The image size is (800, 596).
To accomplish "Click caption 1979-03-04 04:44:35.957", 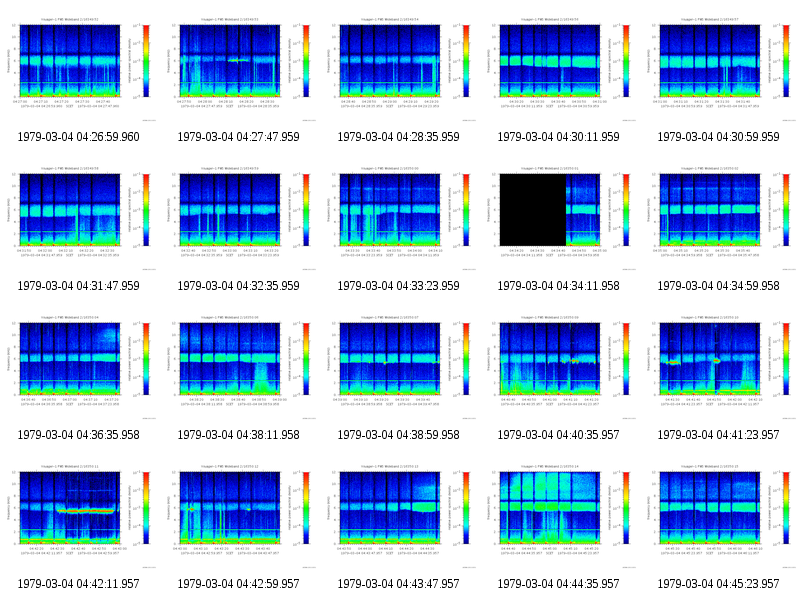I will point(558,584).
